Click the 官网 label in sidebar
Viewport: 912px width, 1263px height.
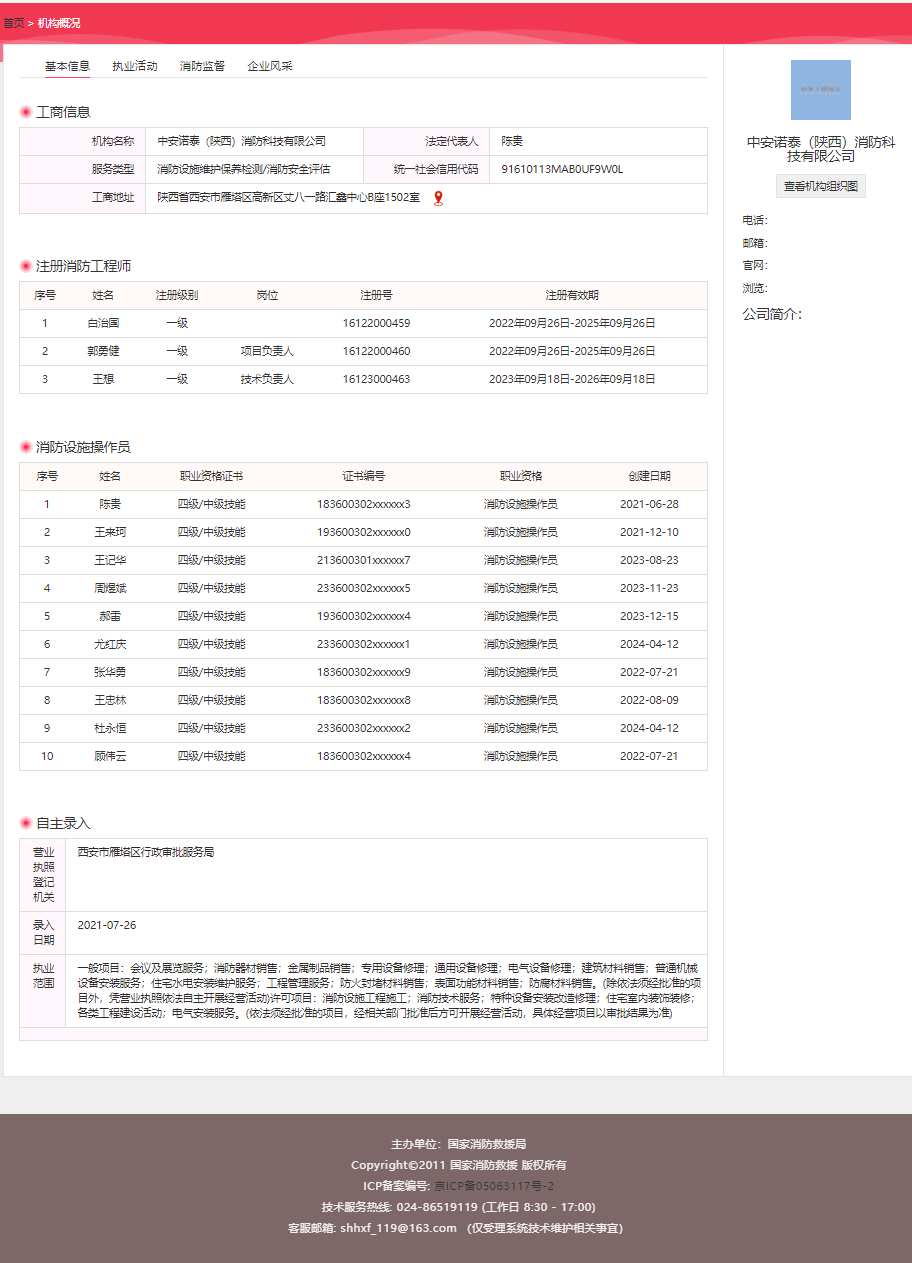[x=755, y=265]
